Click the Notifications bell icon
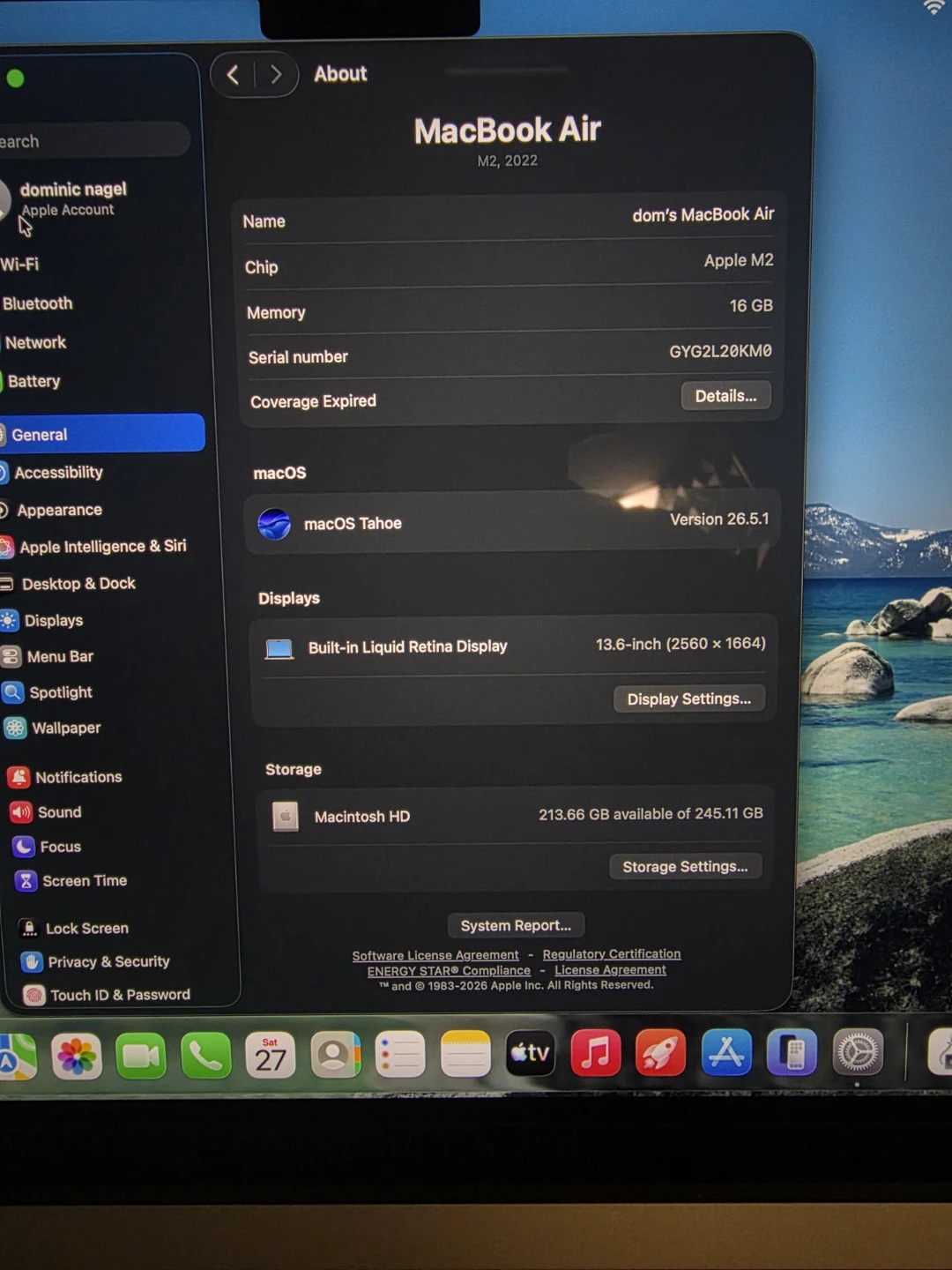 [19, 777]
